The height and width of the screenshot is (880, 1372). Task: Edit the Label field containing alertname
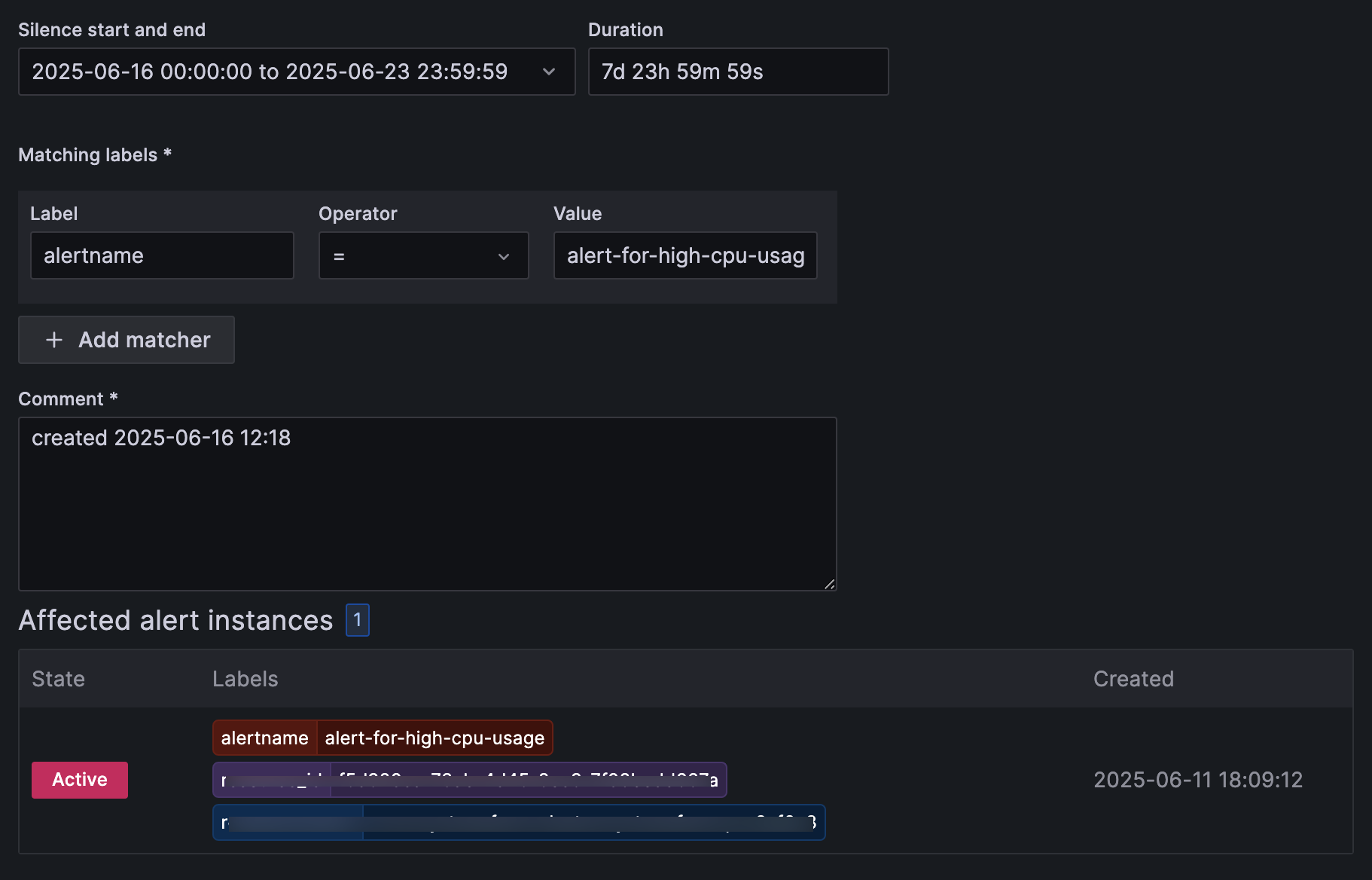pos(161,255)
